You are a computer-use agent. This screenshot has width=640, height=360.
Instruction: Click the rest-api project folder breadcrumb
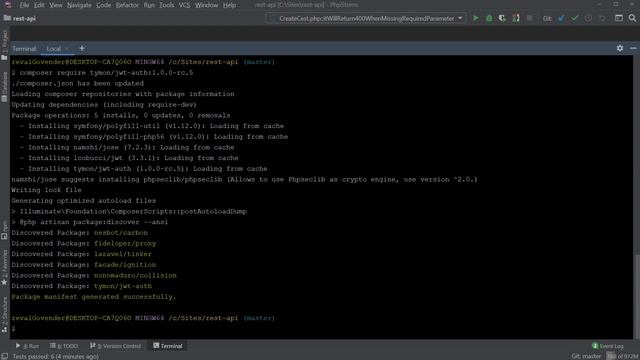pyautogui.click(x=20, y=18)
